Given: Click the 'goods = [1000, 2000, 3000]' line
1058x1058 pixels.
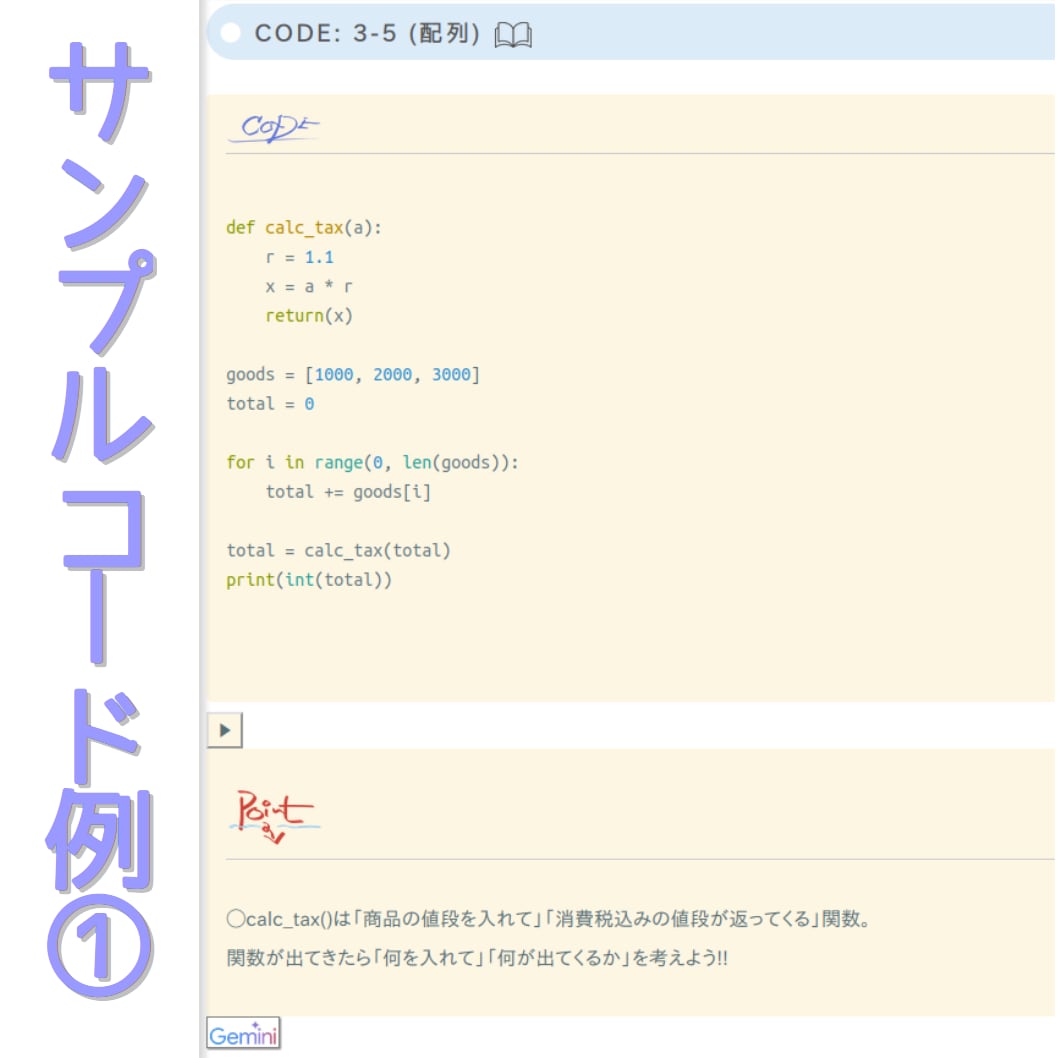Looking at the screenshot, I should click(353, 374).
